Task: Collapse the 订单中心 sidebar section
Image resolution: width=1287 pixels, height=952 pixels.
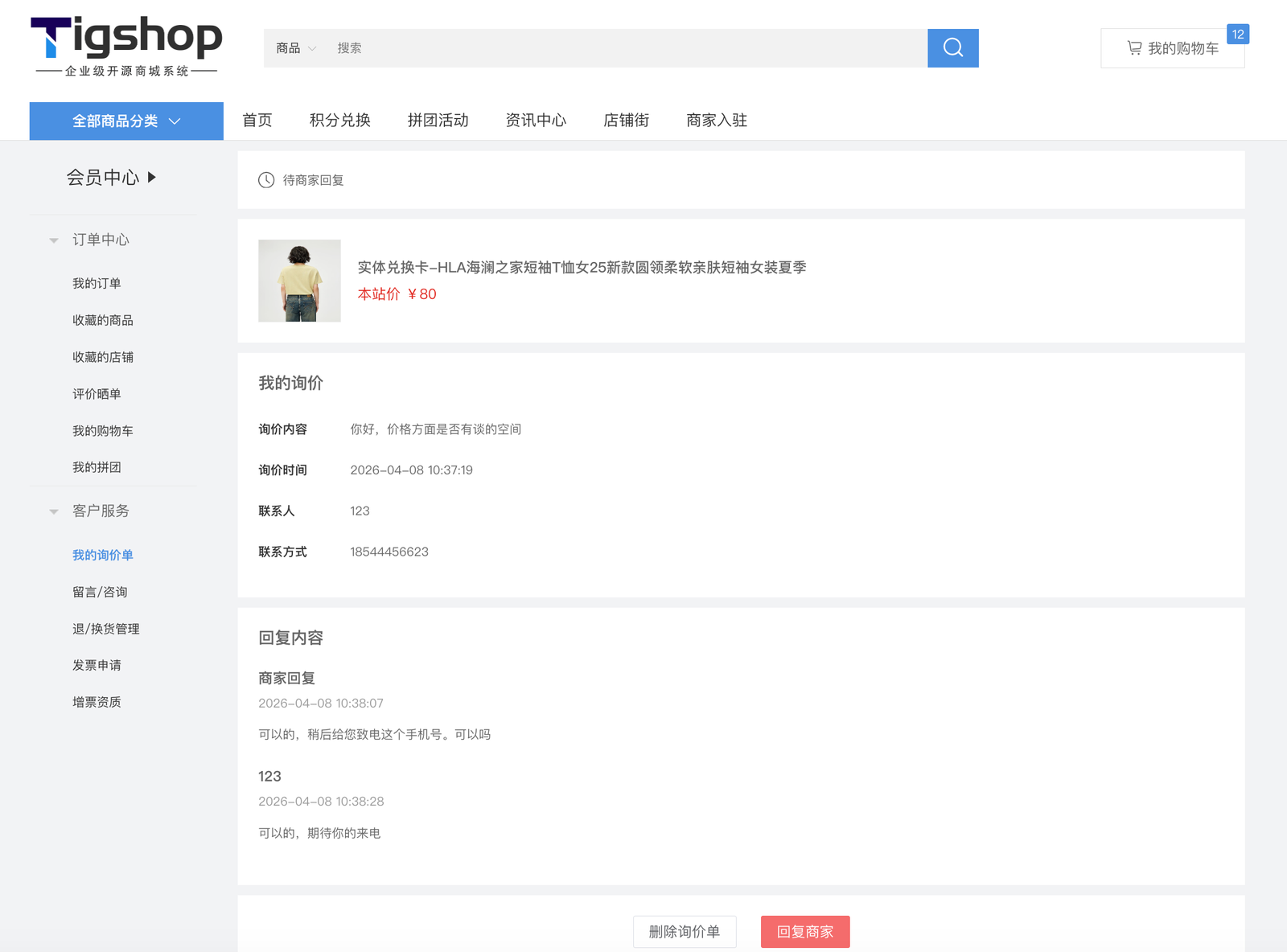Action: tap(54, 240)
